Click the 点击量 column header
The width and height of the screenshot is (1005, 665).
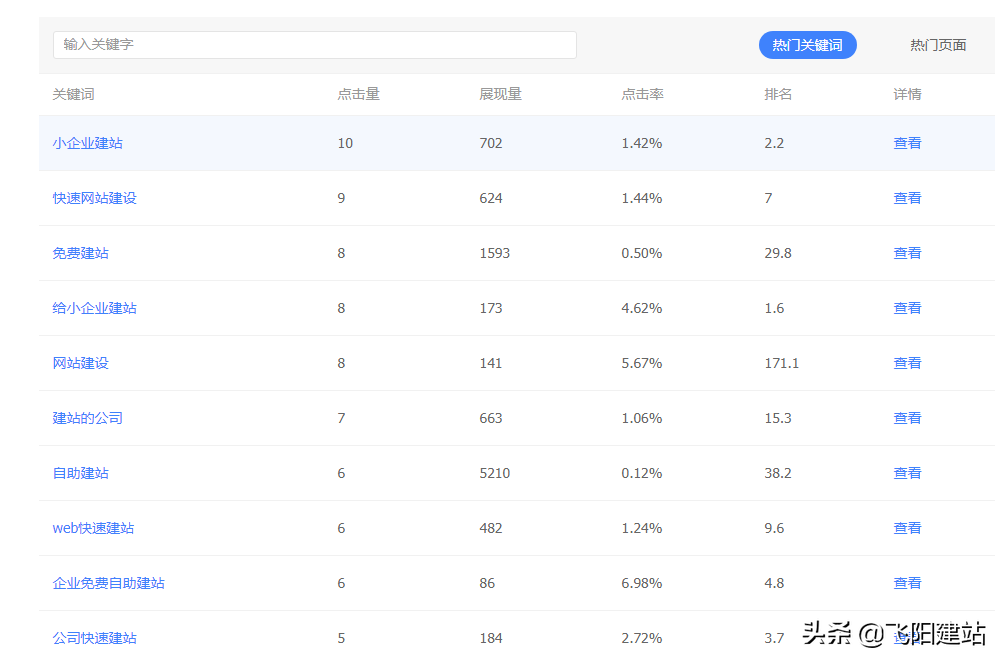(359, 94)
